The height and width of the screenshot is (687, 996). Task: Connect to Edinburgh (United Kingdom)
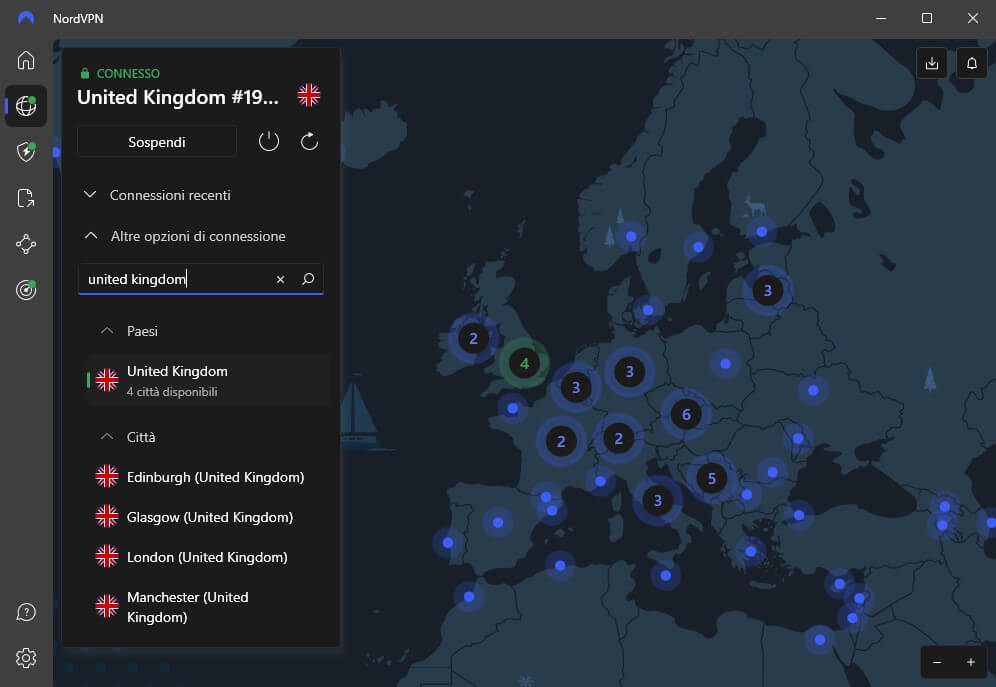pyautogui.click(x=209, y=477)
